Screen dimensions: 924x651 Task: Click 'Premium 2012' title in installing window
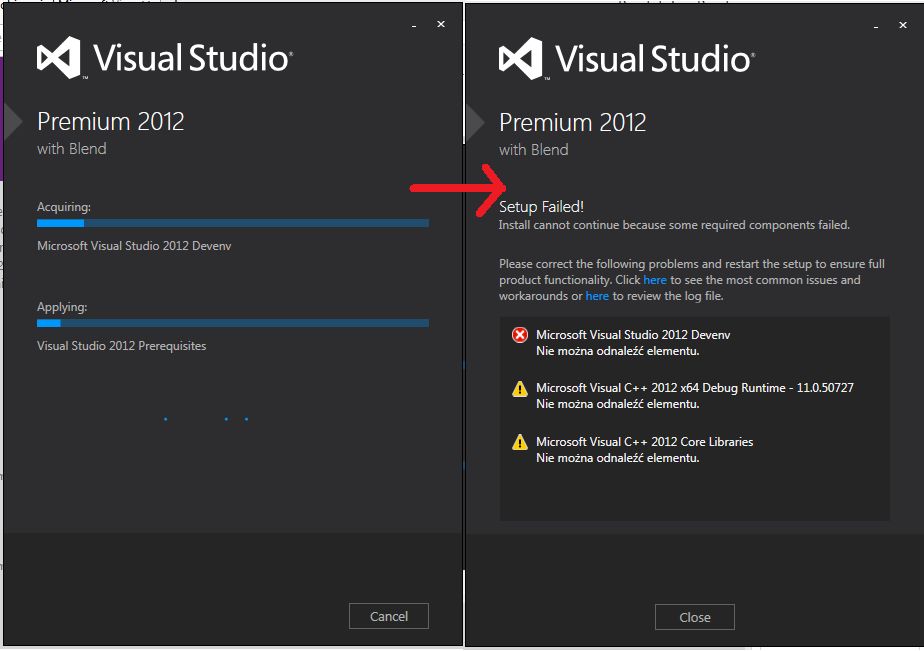(x=111, y=121)
